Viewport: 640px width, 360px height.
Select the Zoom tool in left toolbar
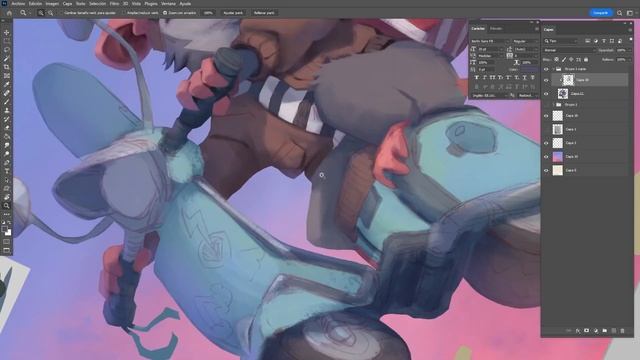pos(7,206)
